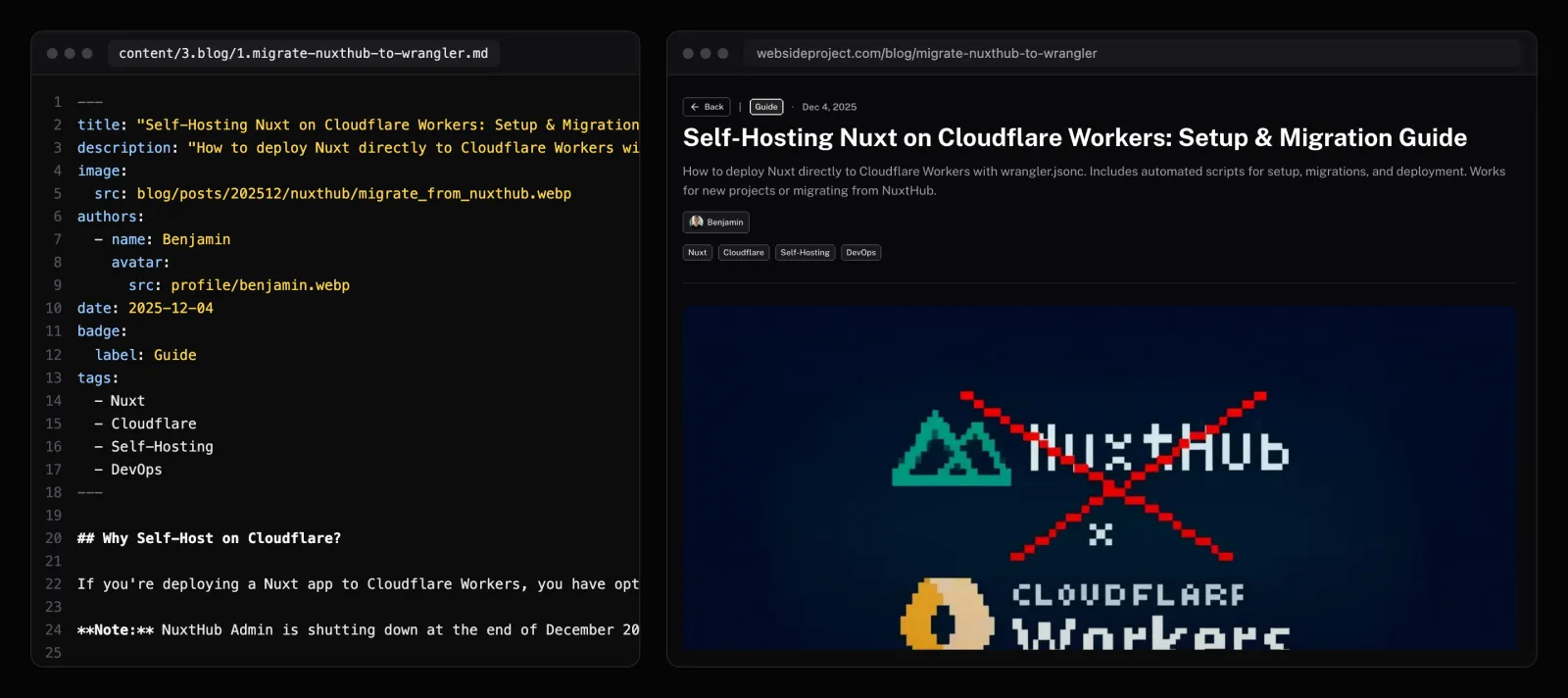Click the 'authors:' line in the editor
Screen dimensions: 1568x698
click(111, 217)
